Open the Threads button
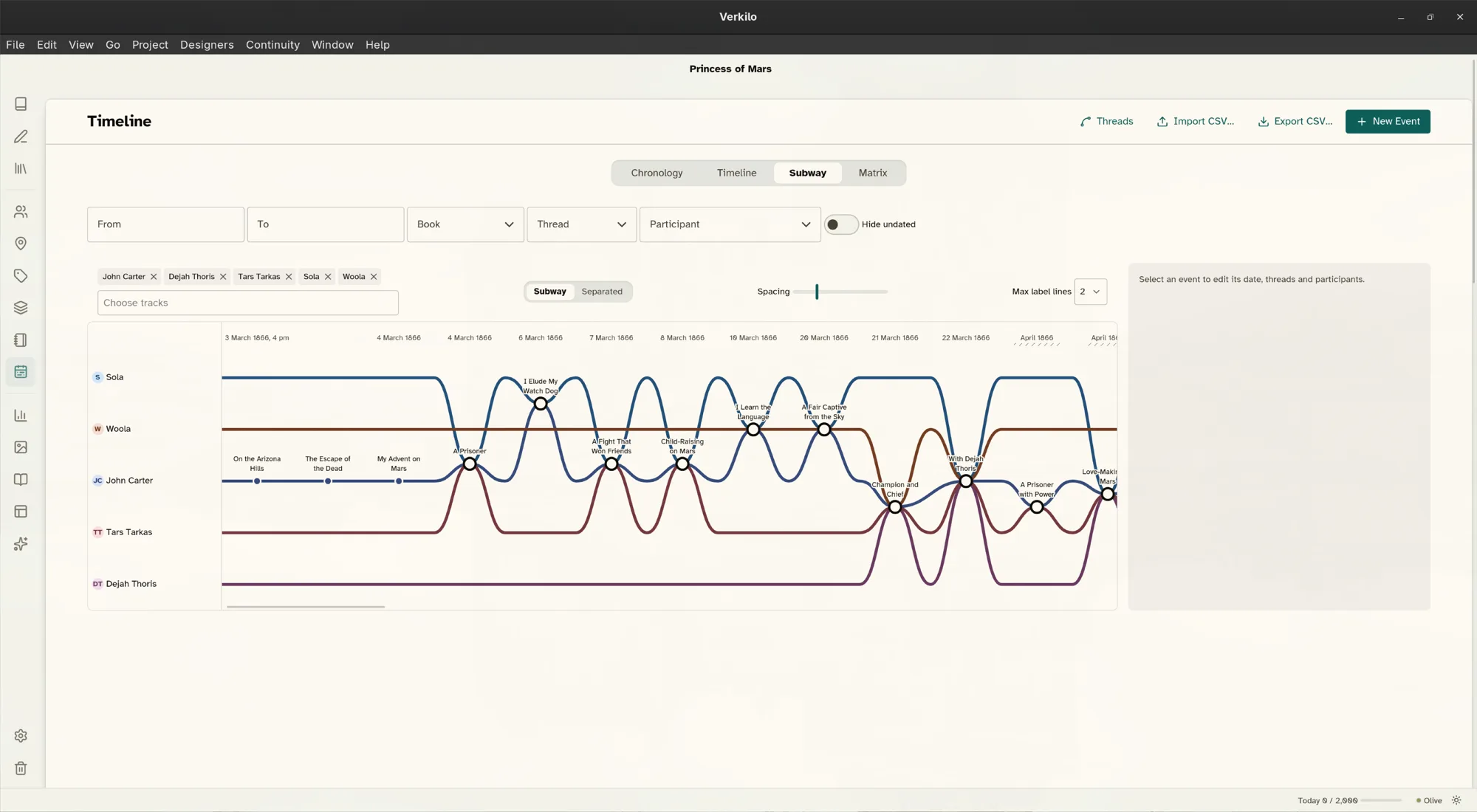Image resolution: width=1477 pixels, height=812 pixels. pos(1106,121)
